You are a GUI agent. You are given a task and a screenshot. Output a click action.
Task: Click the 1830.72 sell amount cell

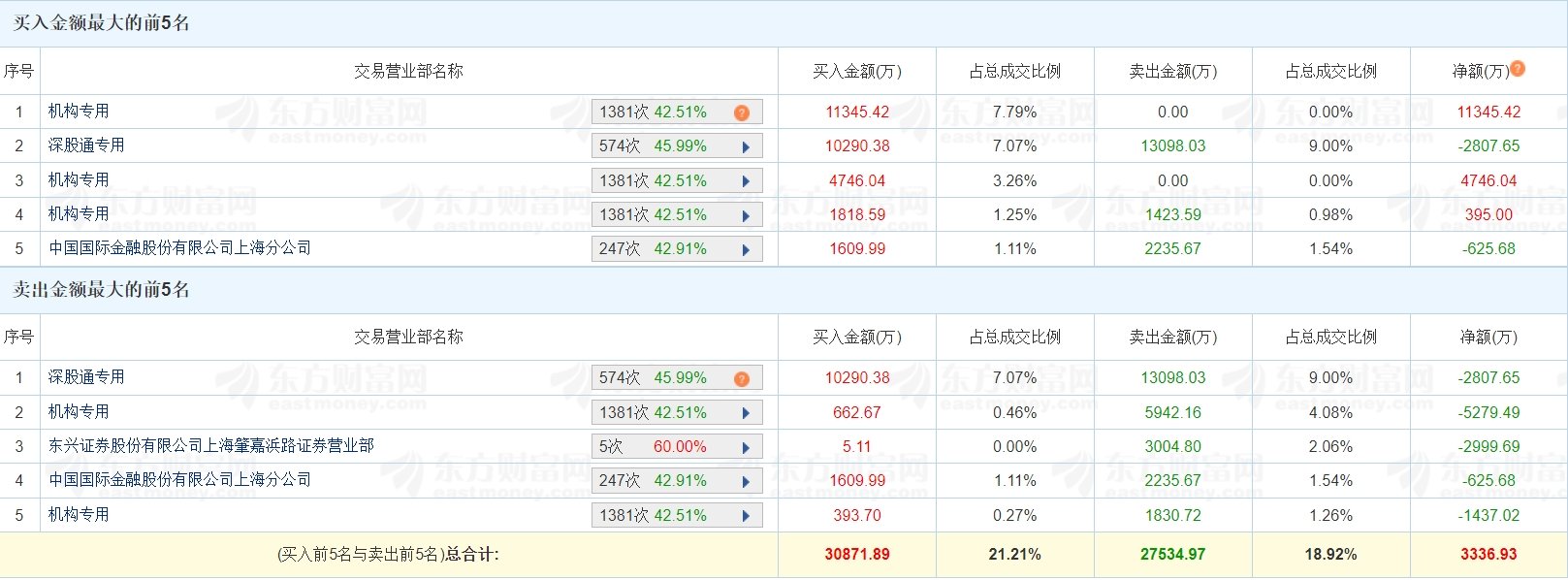click(x=1173, y=515)
